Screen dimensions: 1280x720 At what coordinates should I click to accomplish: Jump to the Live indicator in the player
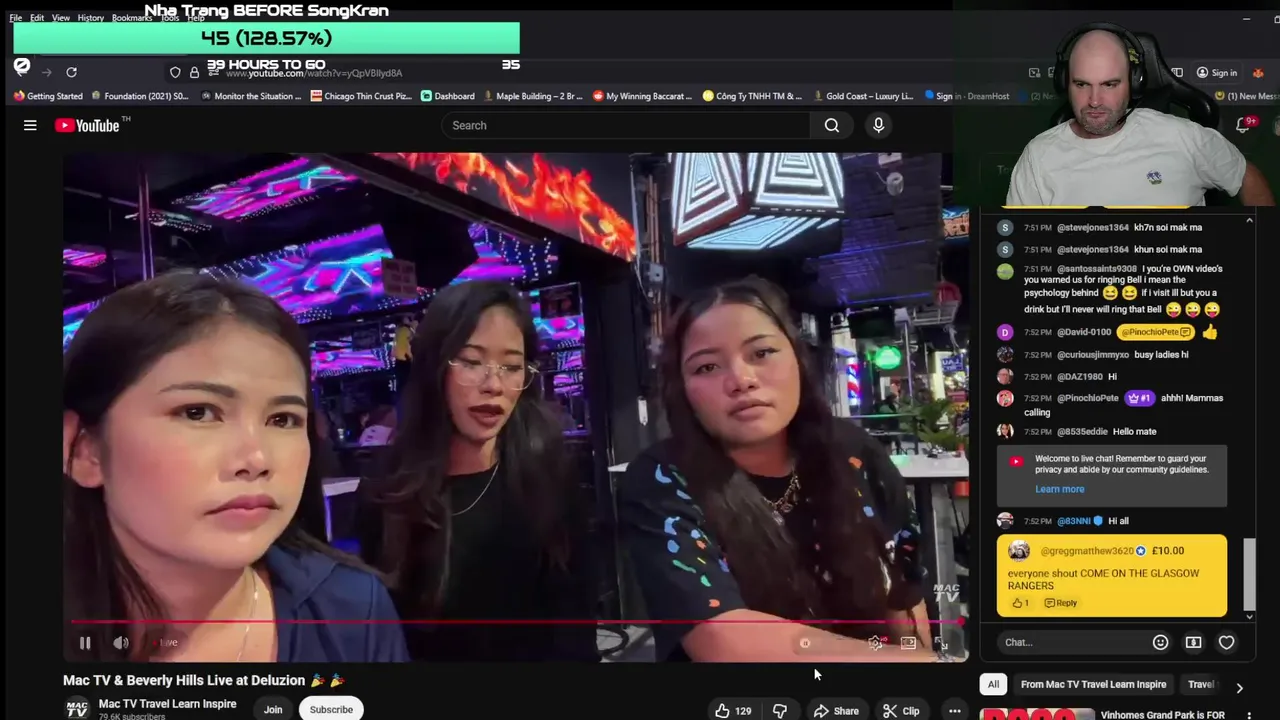[x=166, y=643]
